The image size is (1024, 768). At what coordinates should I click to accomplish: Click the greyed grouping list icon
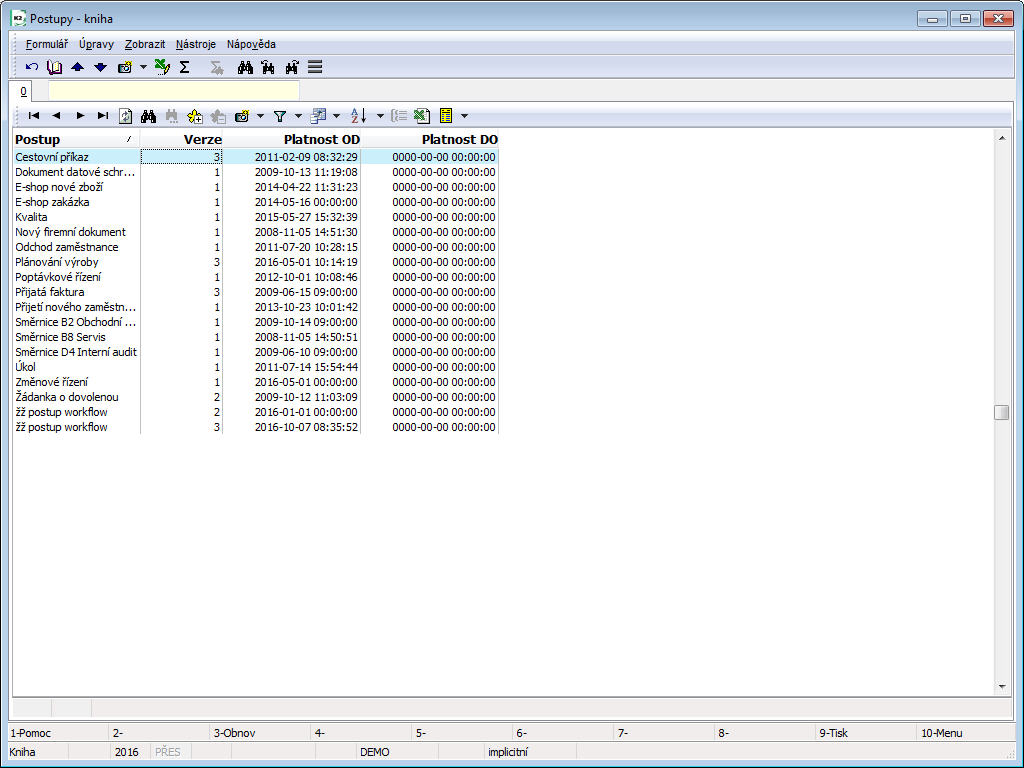(x=399, y=116)
